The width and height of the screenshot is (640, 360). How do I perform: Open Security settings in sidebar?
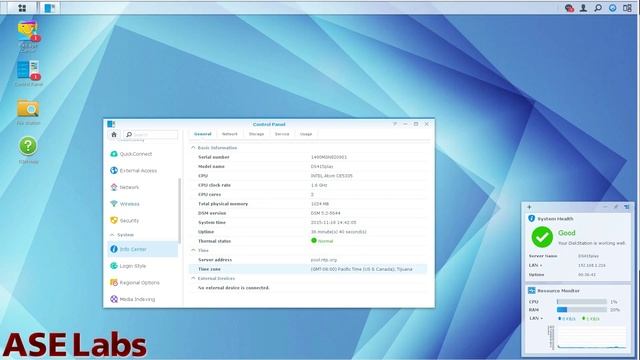(x=142, y=220)
